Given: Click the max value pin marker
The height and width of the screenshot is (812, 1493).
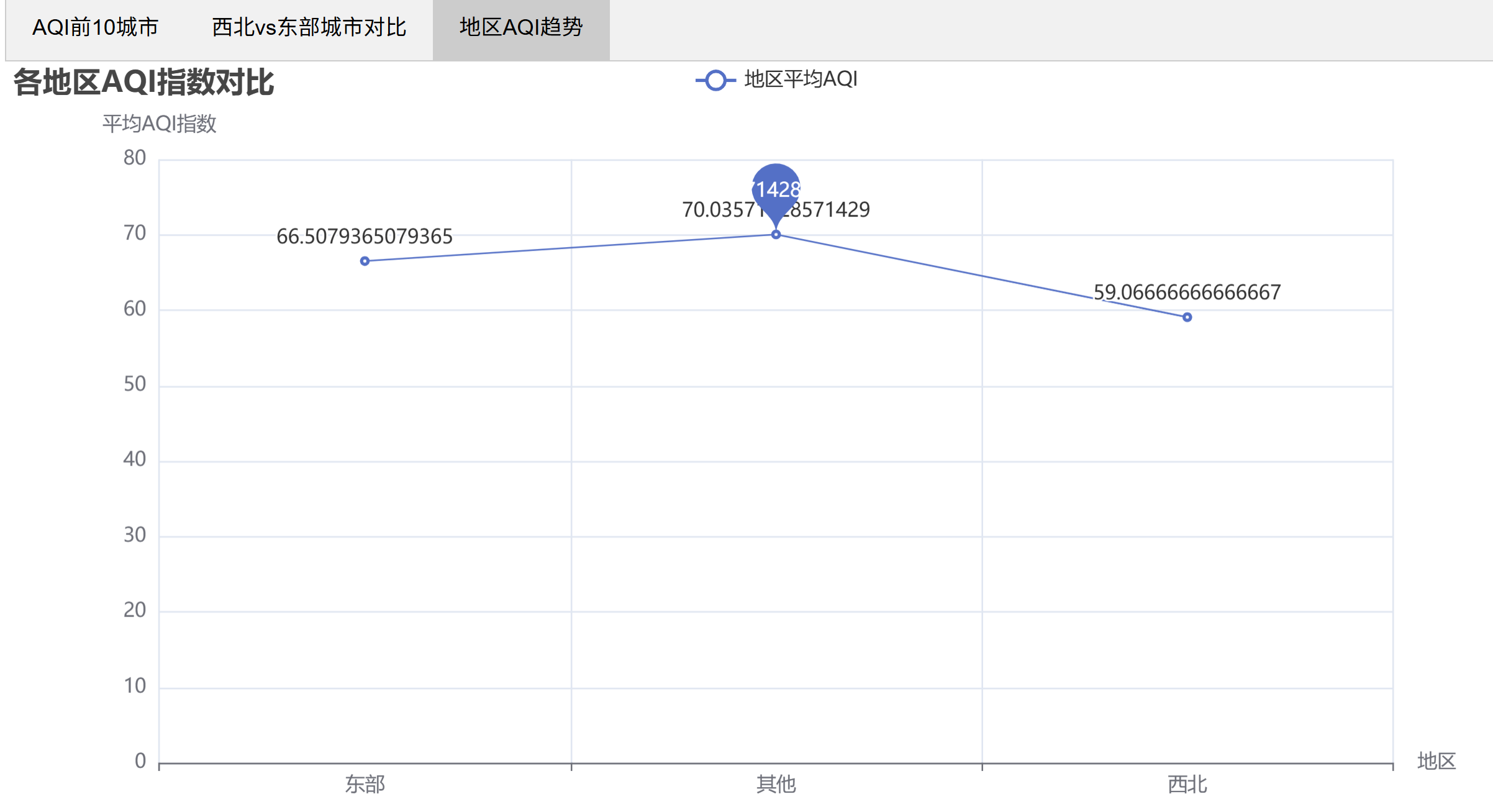Looking at the screenshot, I should pos(776,186).
